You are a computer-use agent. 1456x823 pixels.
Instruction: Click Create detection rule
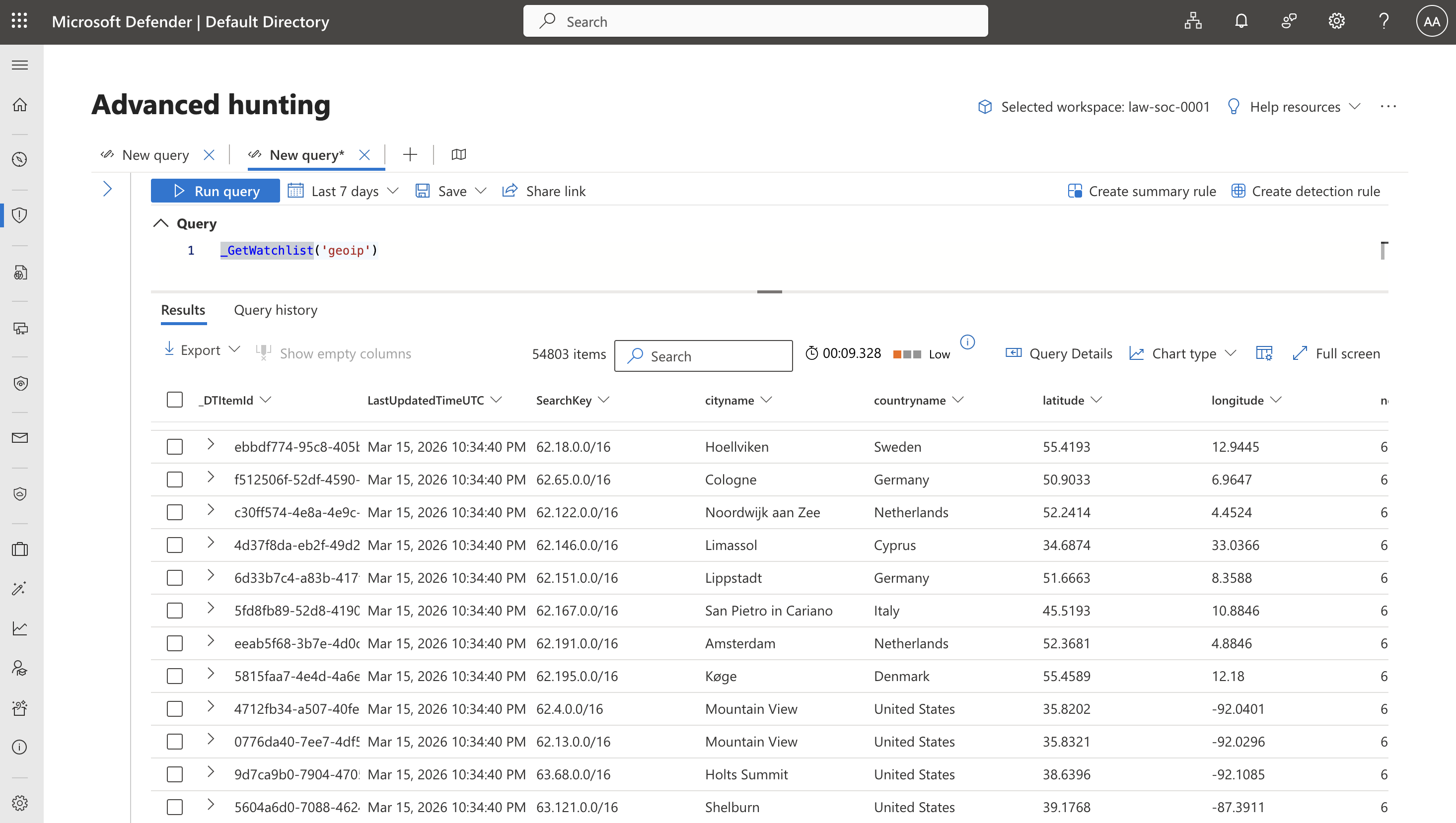1306,191
